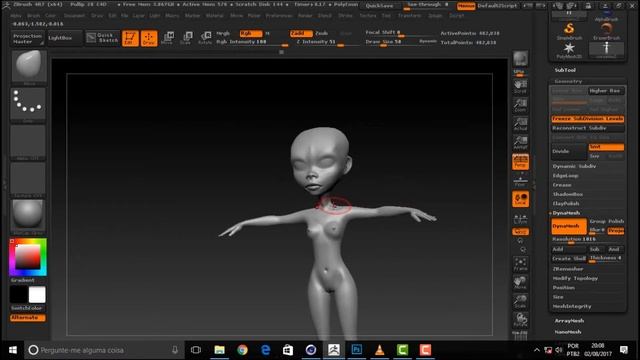Open the MatCap material sphere selector

(28, 216)
